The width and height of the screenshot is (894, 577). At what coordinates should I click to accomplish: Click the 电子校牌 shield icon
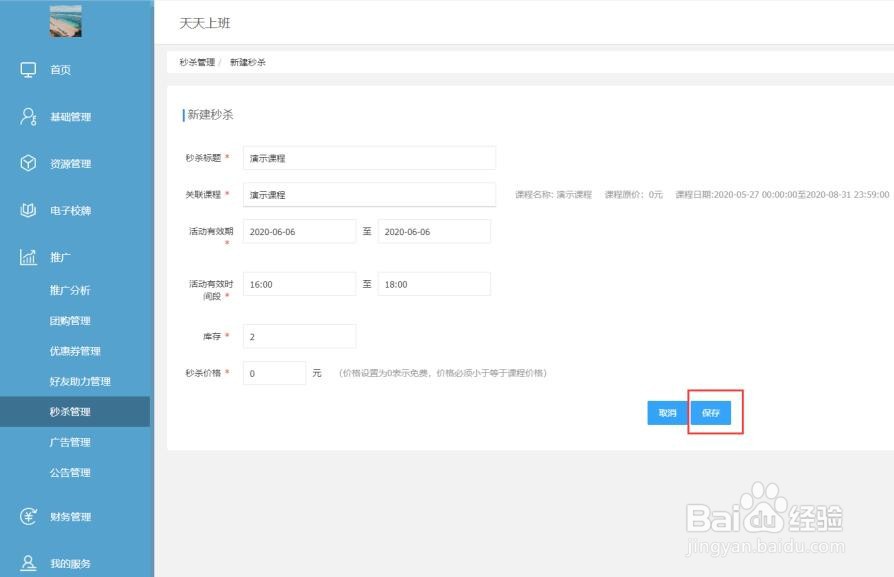28,210
